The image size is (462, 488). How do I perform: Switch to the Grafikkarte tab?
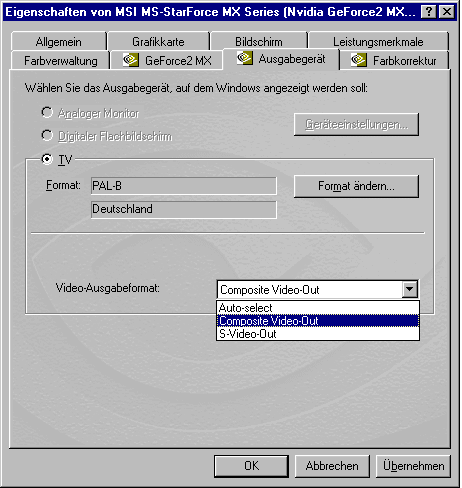[158, 42]
